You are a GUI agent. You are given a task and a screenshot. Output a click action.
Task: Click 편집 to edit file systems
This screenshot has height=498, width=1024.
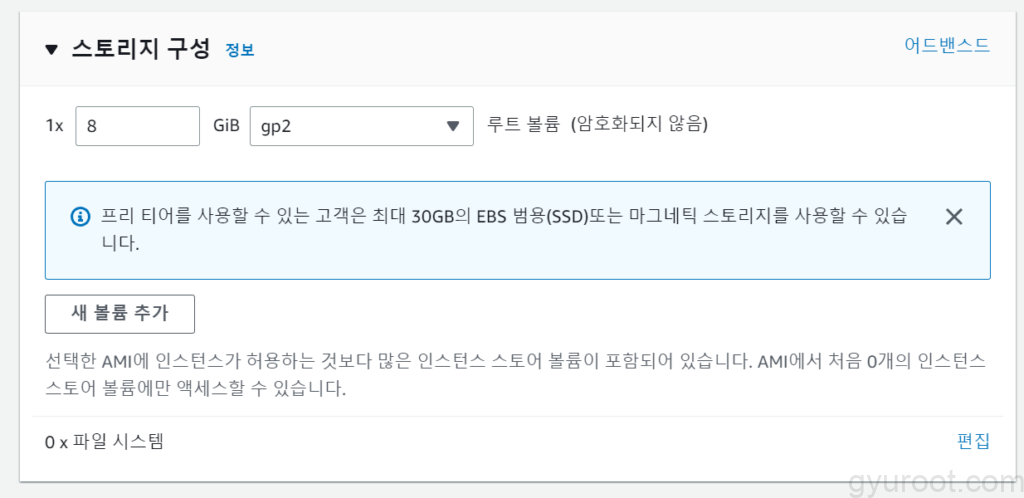click(x=973, y=441)
